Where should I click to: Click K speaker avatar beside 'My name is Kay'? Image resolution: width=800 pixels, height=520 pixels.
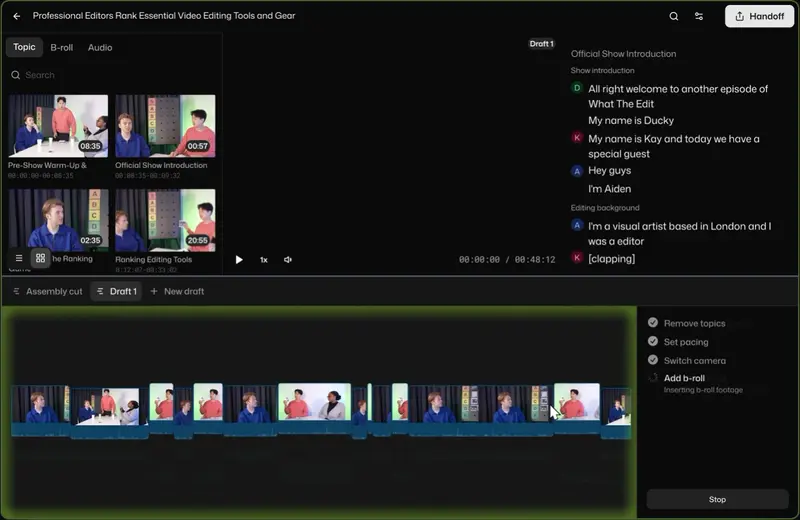(x=577, y=138)
